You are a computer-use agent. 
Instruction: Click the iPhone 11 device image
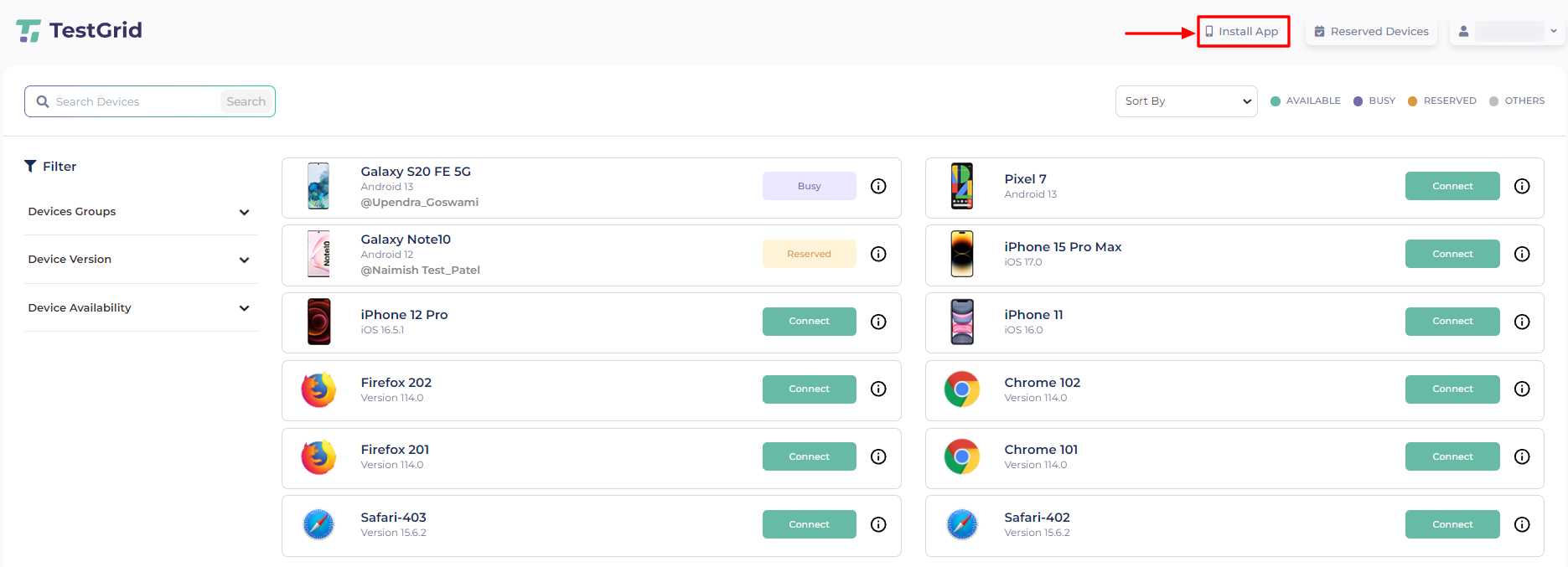coord(962,322)
